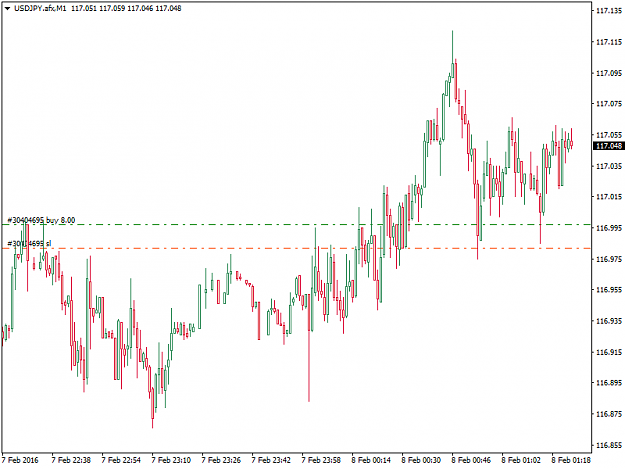Click the 7 Feb 23:10 time label
This screenshot has height=469, width=625.
pyautogui.click(x=171, y=460)
